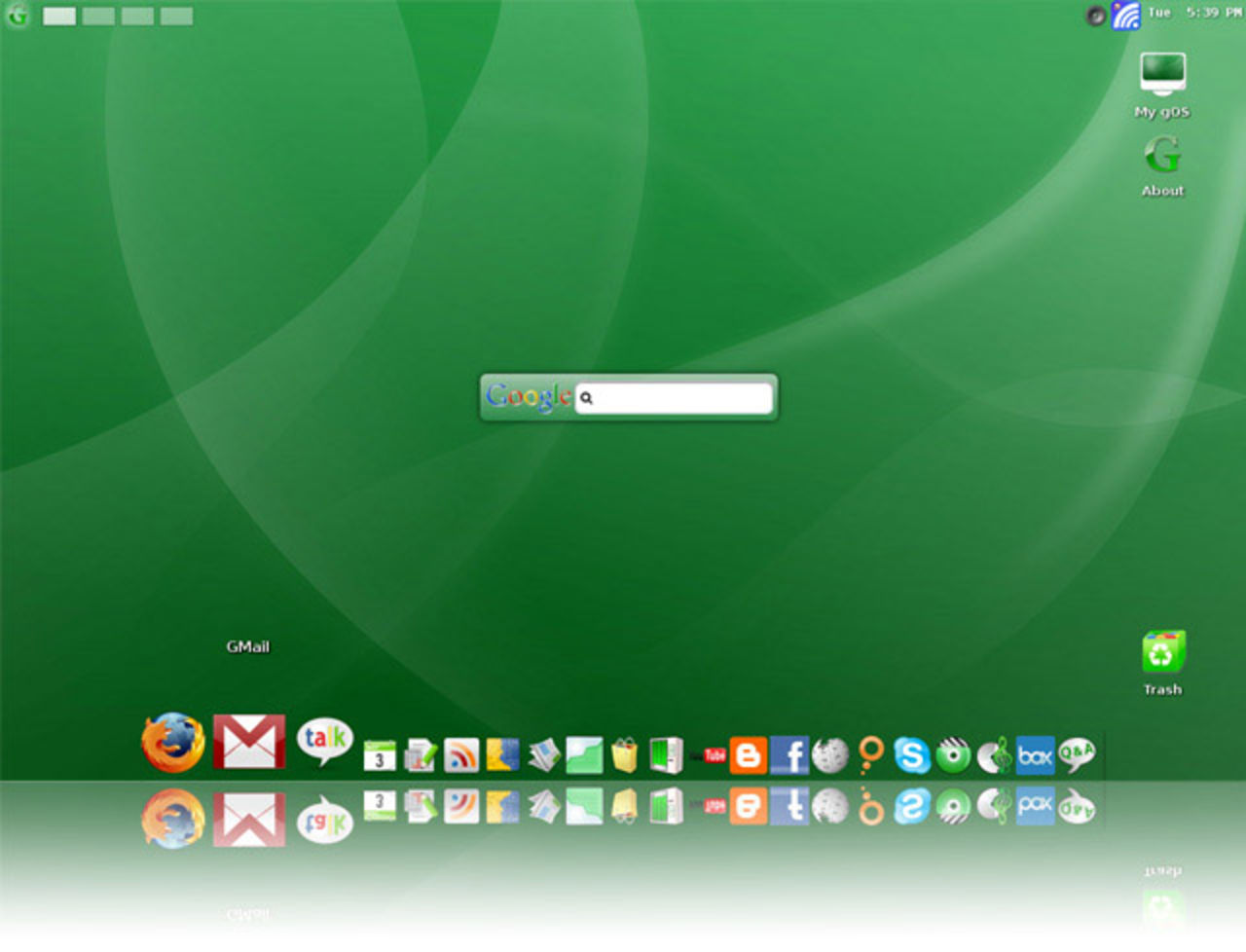Open the wireless network tray icon
Screen dimensions: 1246x952
(x=1125, y=15)
